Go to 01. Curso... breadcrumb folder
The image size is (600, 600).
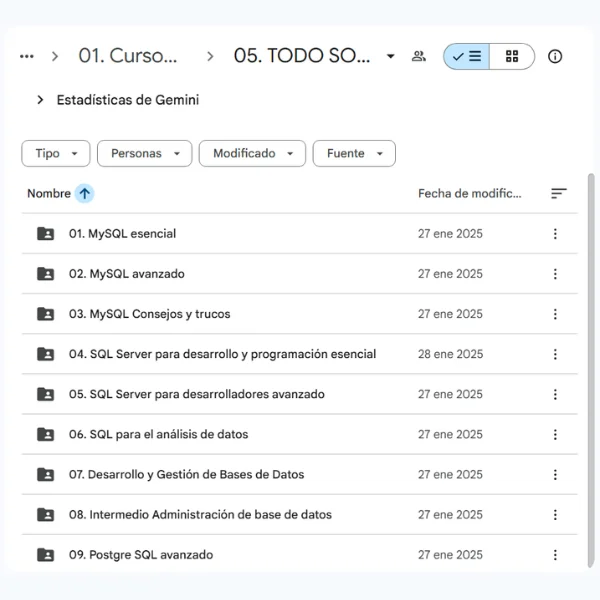(x=128, y=57)
